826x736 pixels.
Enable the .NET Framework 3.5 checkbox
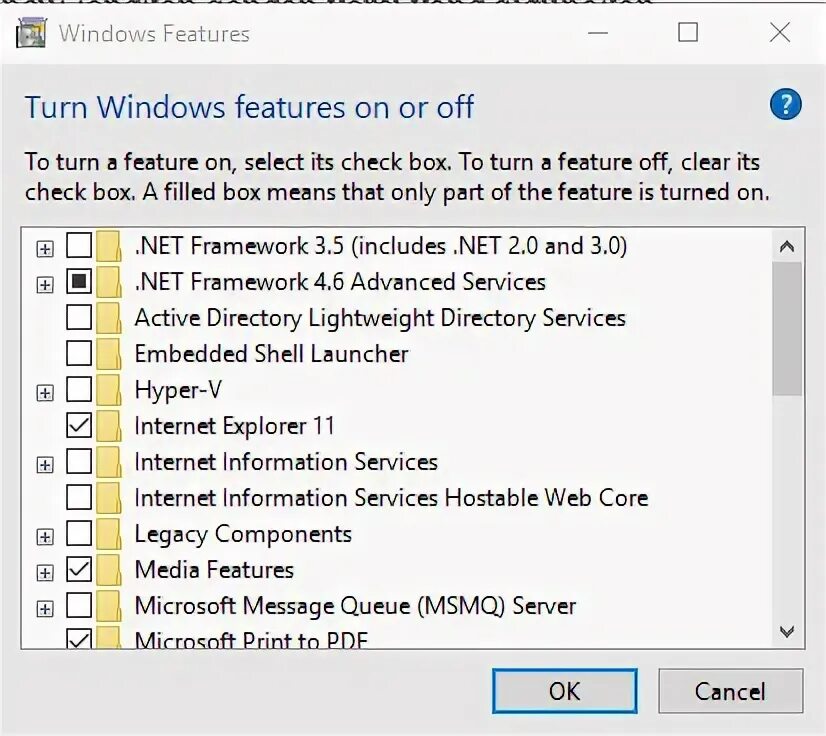(x=79, y=246)
